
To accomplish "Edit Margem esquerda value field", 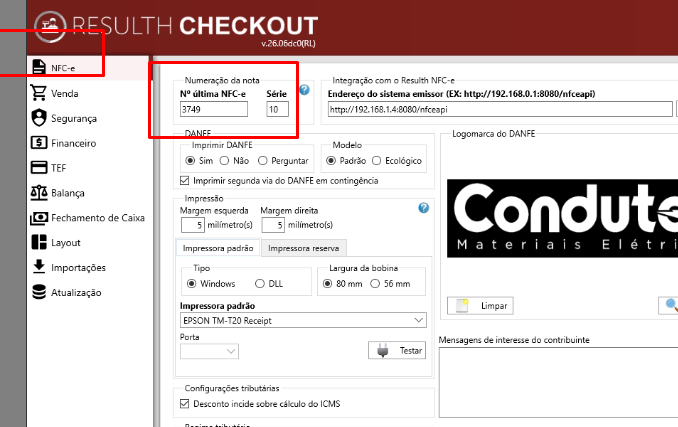I will (x=192, y=225).
